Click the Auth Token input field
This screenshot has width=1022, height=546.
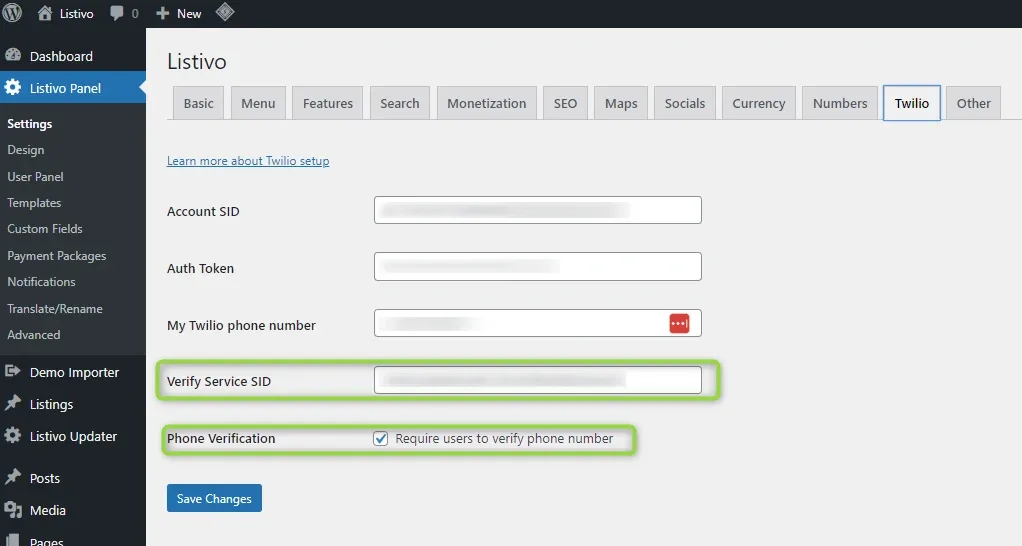(x=538, y=266)
